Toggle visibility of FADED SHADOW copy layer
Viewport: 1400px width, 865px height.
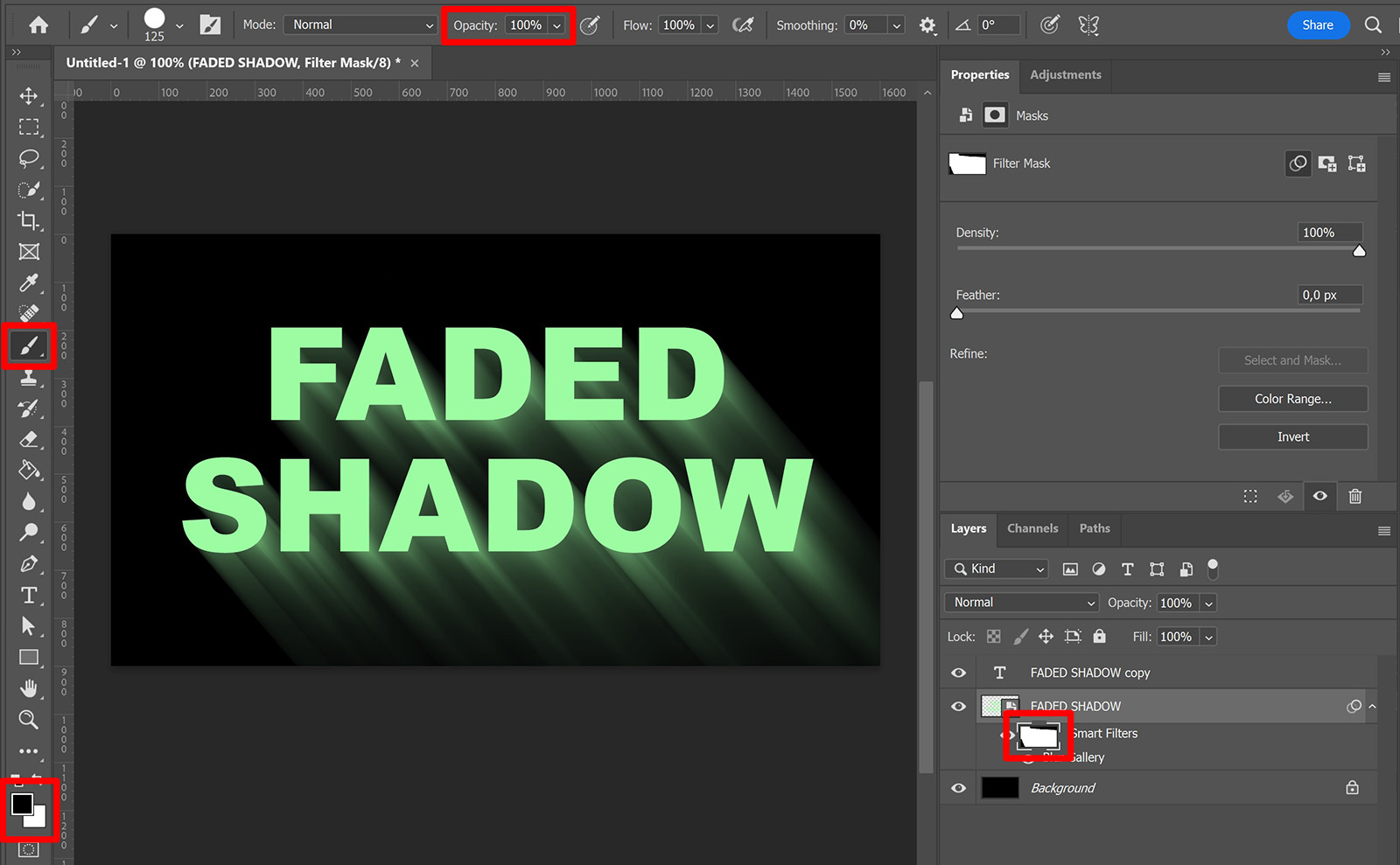[x=957, y=672]
